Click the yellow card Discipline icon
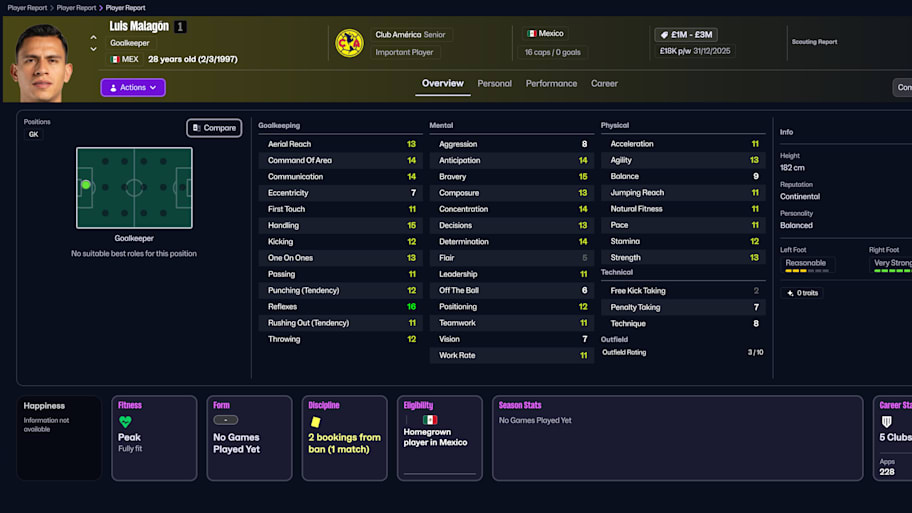The width and height of the screenshot is (912, 513). click(315, 422)
